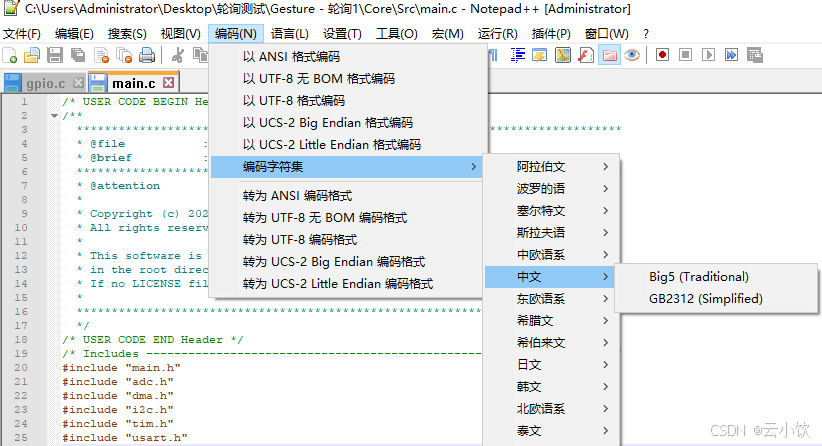Screen dimensions: 822x446
Task: Select 转为 UTF-8 编码格式
Action: coord(346,240)
